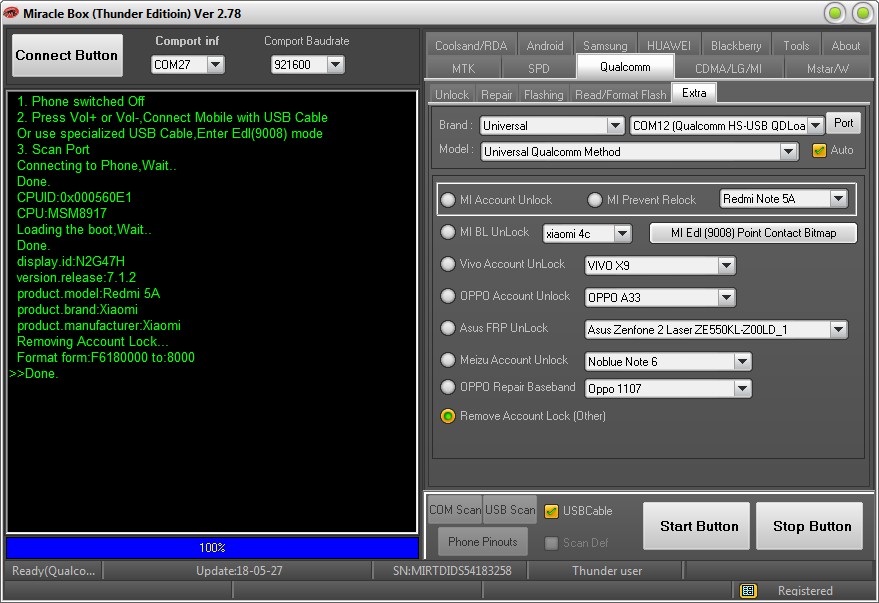This screenshot has width=879, height=603.
Task: Switch to the MTK tab
Action: pyautogui.click(x=464, y=69)
